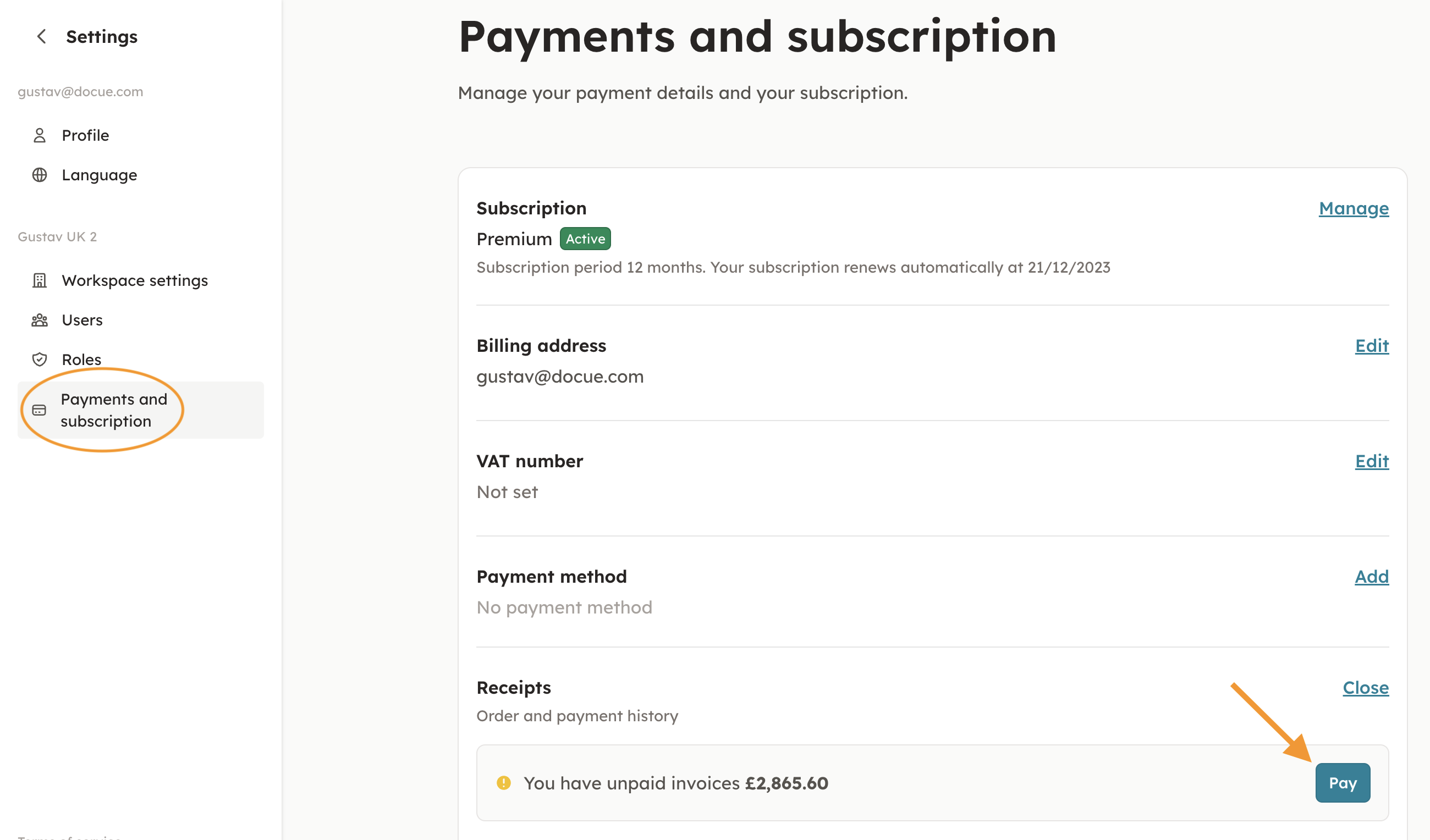This screenshot has height=840, width=1430.
Task: Click the green Active status badge
Action: pos(585,239)
